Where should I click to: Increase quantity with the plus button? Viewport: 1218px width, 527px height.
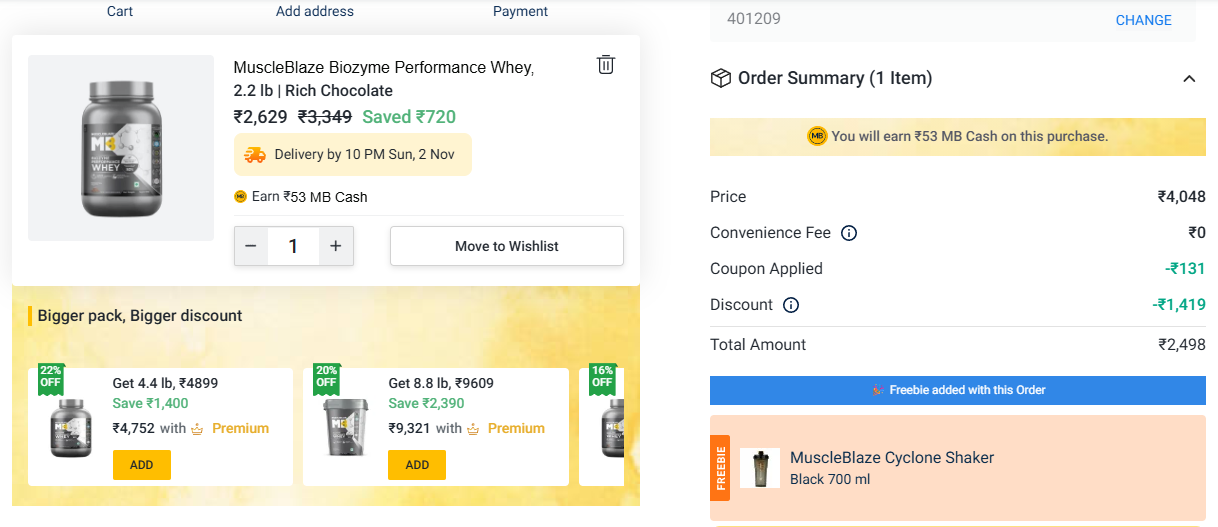(x=336, y=246)
